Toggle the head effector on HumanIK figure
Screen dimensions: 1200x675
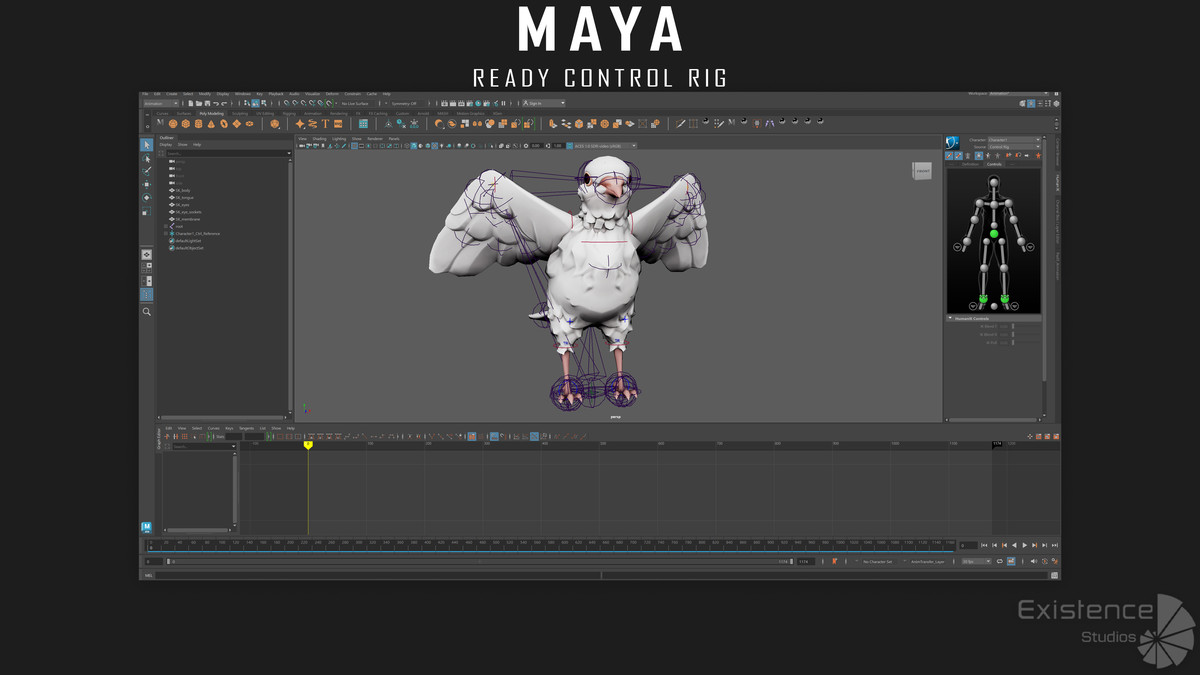click(994, 181)
